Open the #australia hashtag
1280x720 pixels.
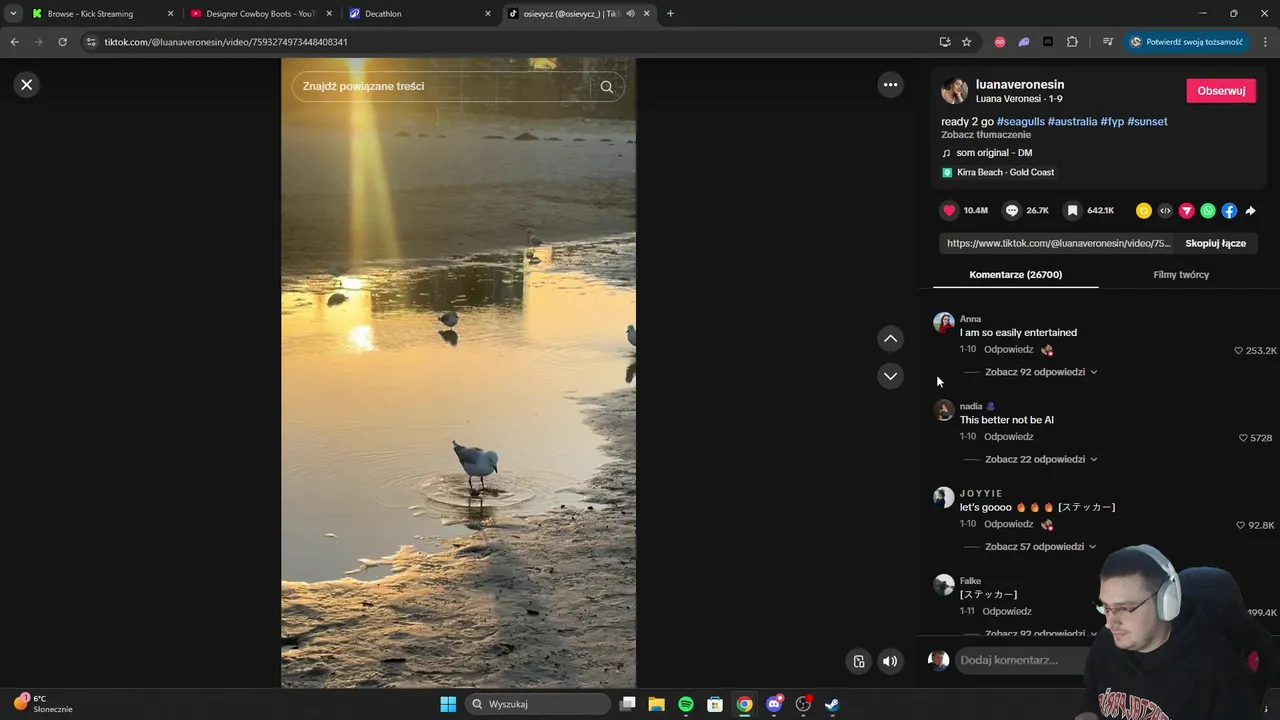[1073, 122]
